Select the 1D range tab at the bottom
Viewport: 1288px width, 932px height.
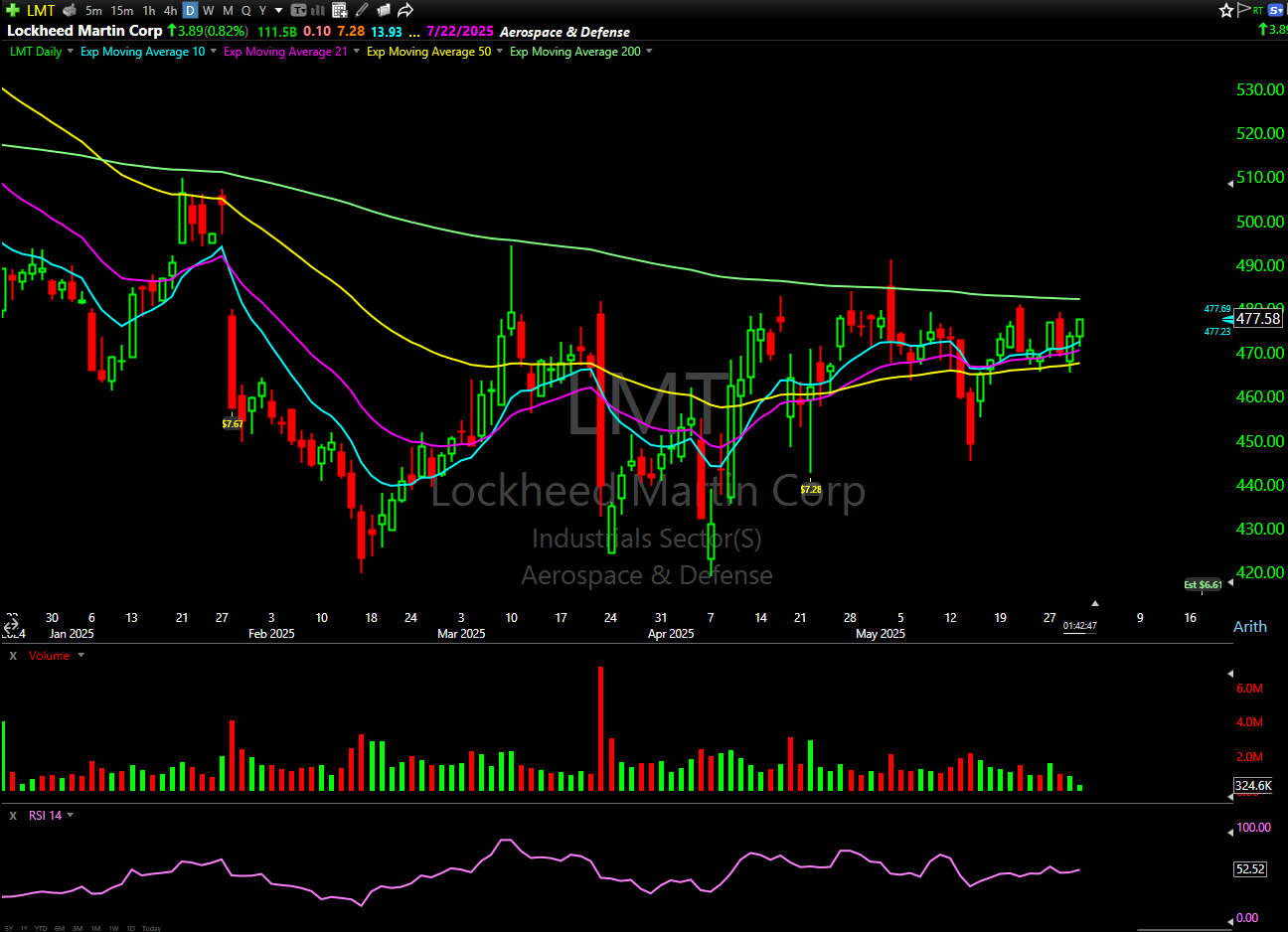click(130, 928)
